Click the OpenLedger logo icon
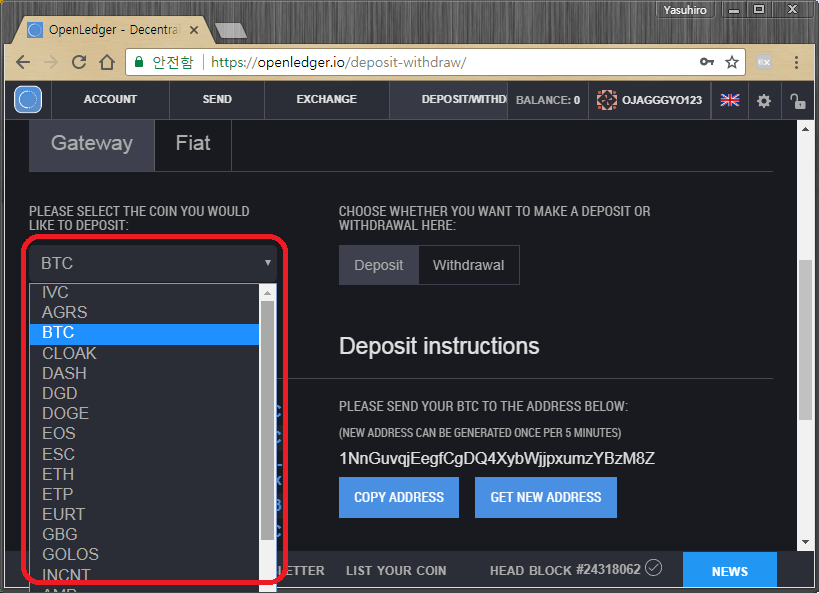 (28, 99)
